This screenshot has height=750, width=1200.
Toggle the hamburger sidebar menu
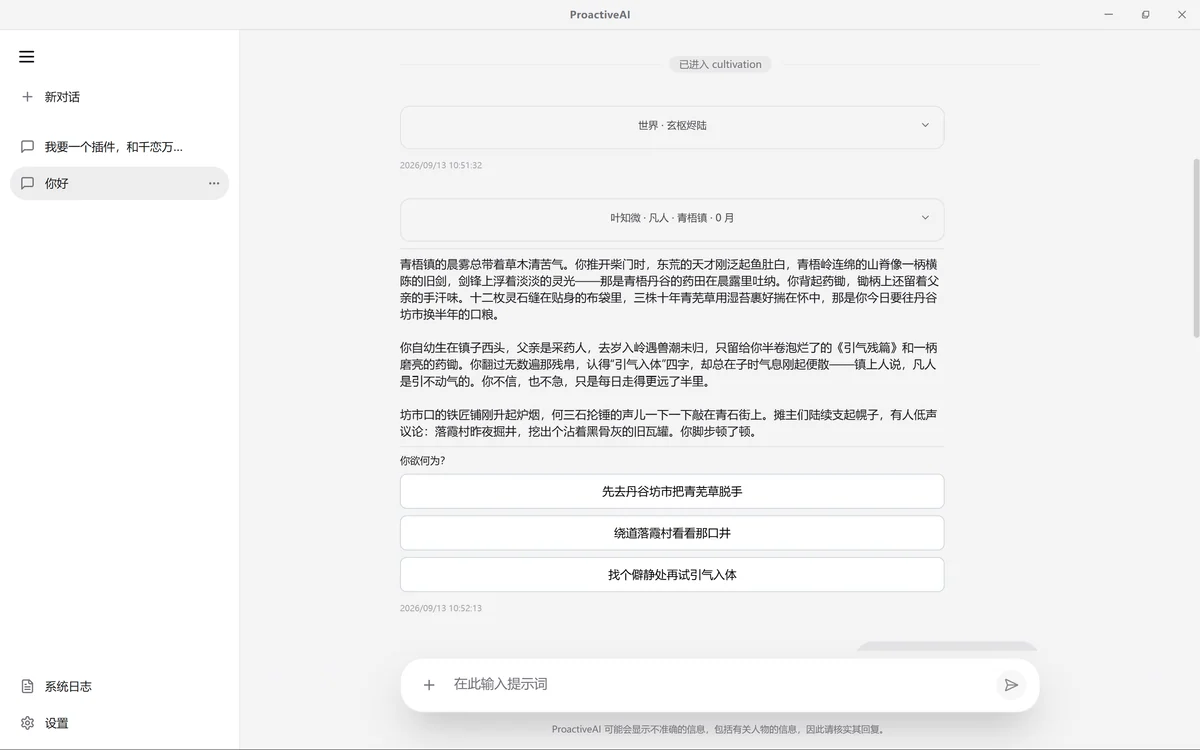27,57
